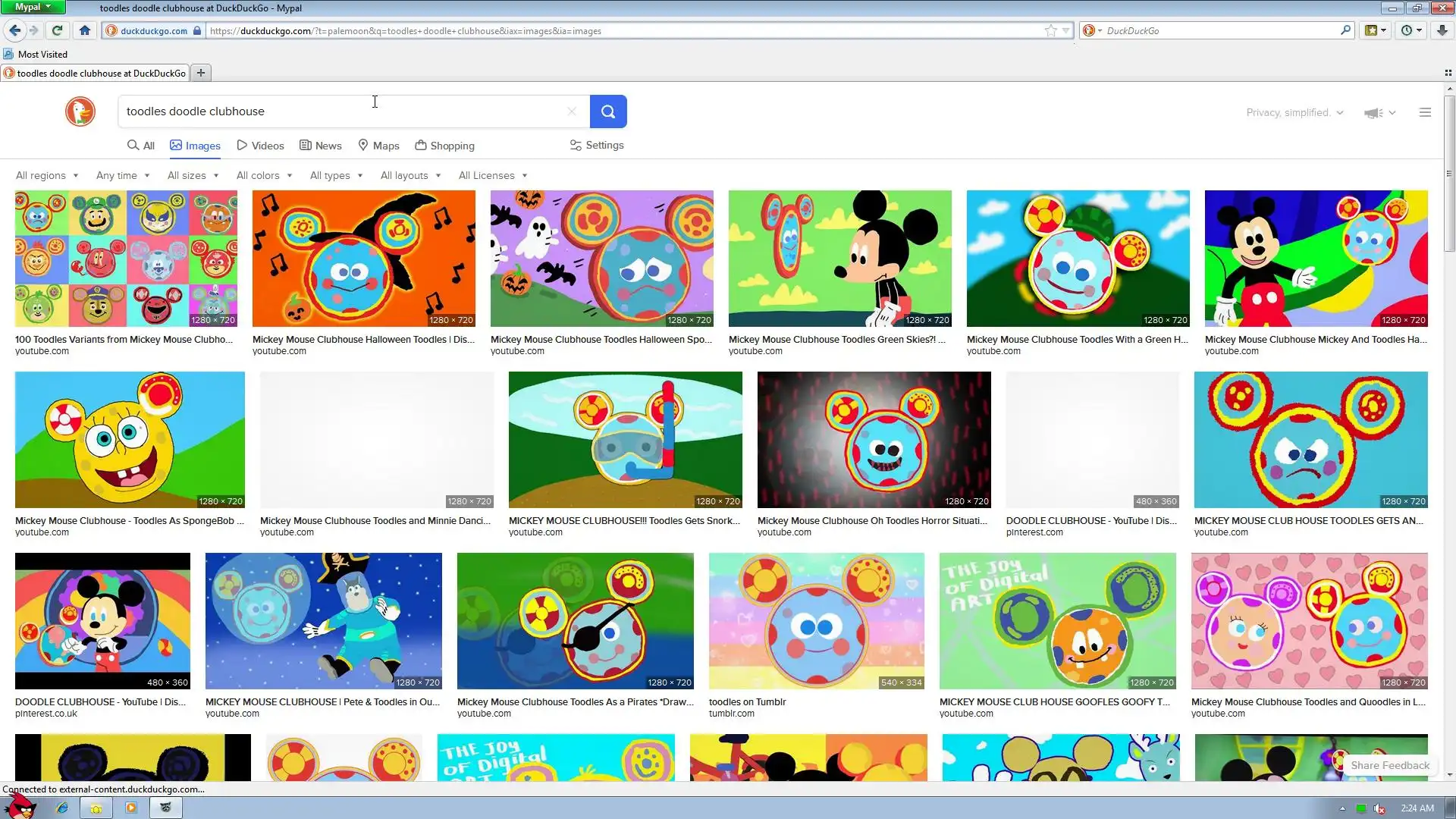Click browser back arrow button
This screenshot has width=1456, height=819.
click(x=14, y=30)
